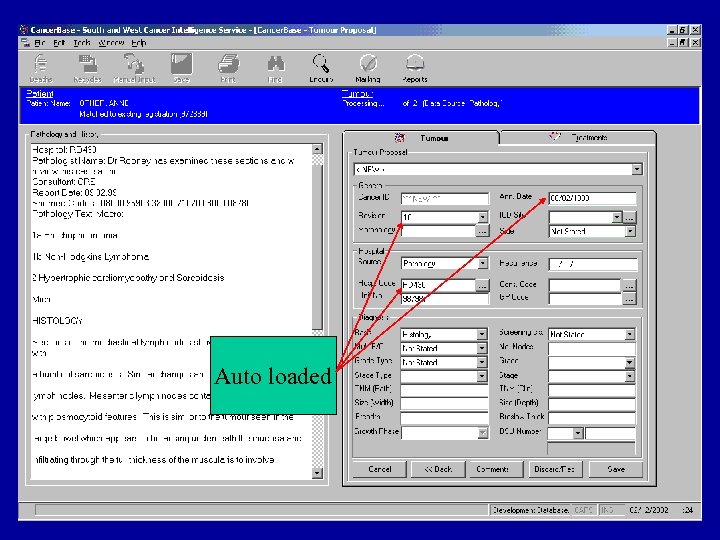Click the pathology text scrollbar down arrow
The height and width of the screenshot is (540, 720).
pyautogui.click(x=317, y=473)
